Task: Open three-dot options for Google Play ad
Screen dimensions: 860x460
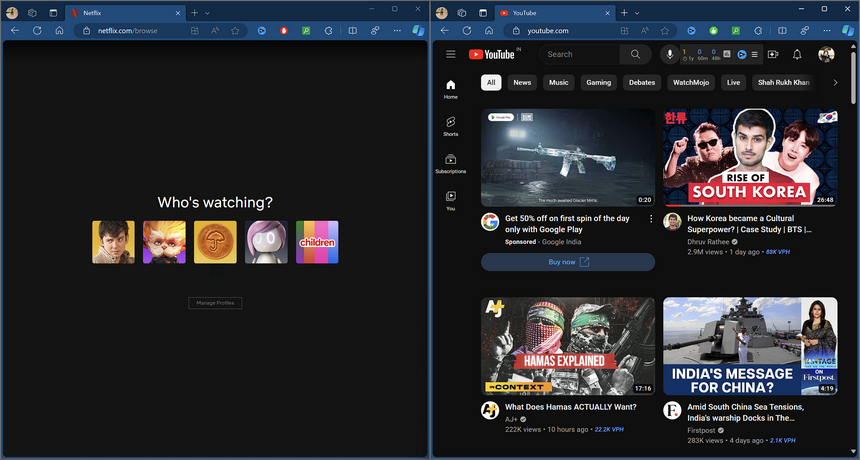Action: point(651,218)
